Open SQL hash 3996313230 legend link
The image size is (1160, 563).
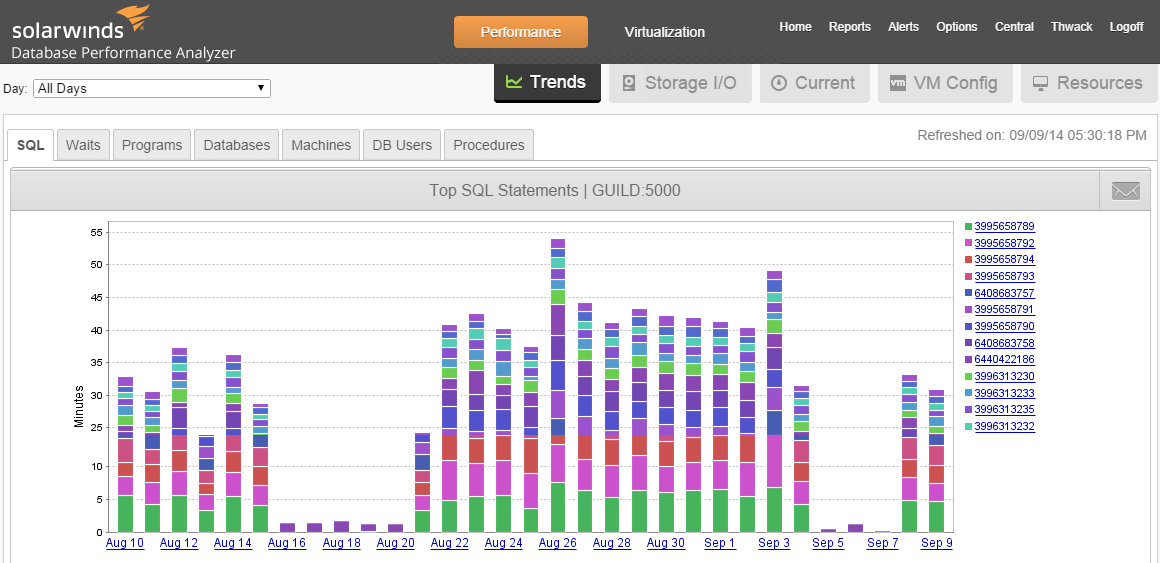(1004, 377)
